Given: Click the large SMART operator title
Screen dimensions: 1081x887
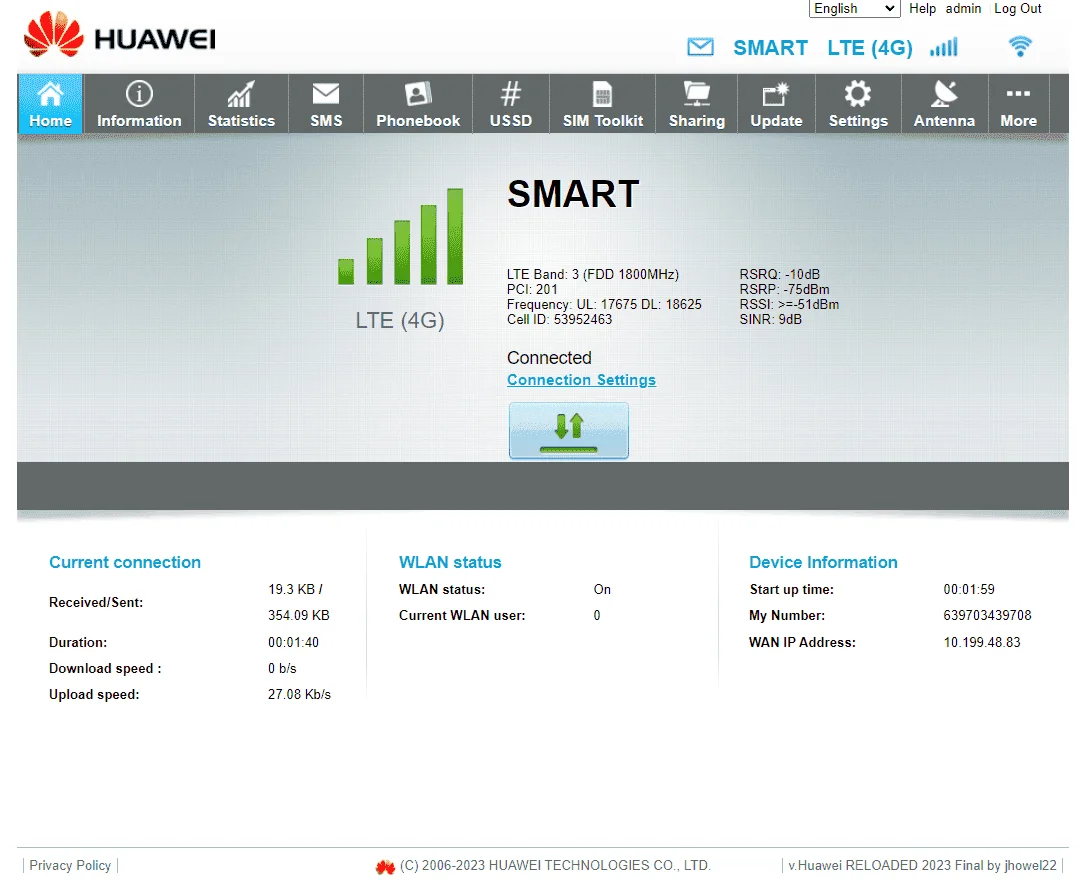Looking at the screenshot, I should [574, 194].
